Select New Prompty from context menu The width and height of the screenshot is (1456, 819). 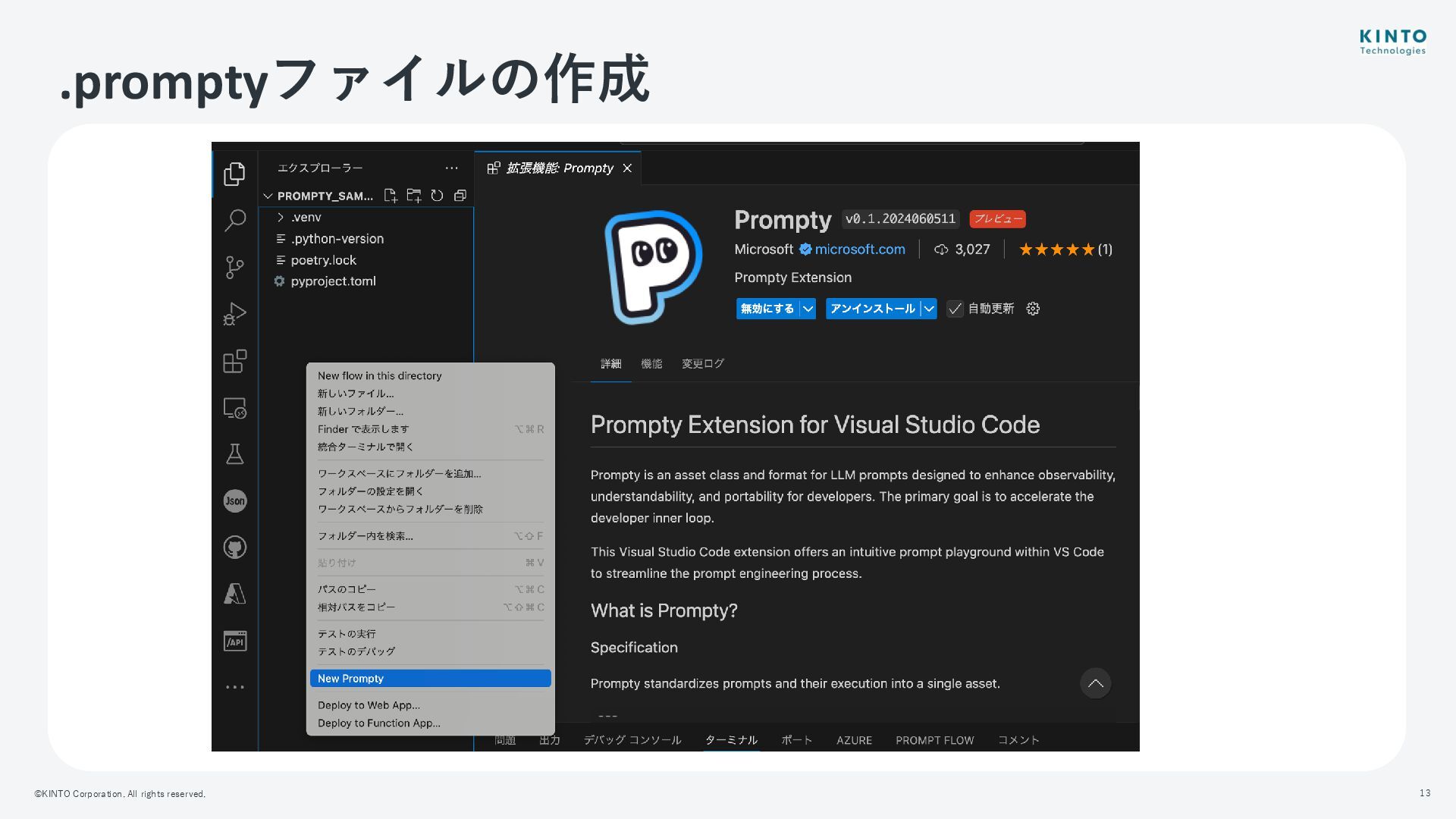click(x=430, y=679)
